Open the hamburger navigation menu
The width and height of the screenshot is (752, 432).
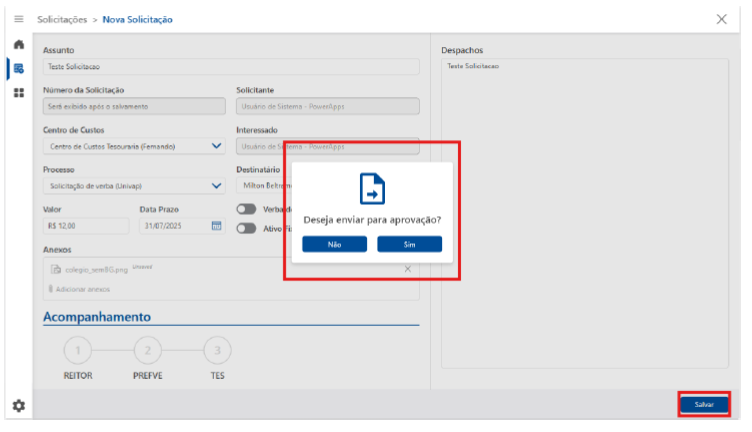(x=18, y=19)
